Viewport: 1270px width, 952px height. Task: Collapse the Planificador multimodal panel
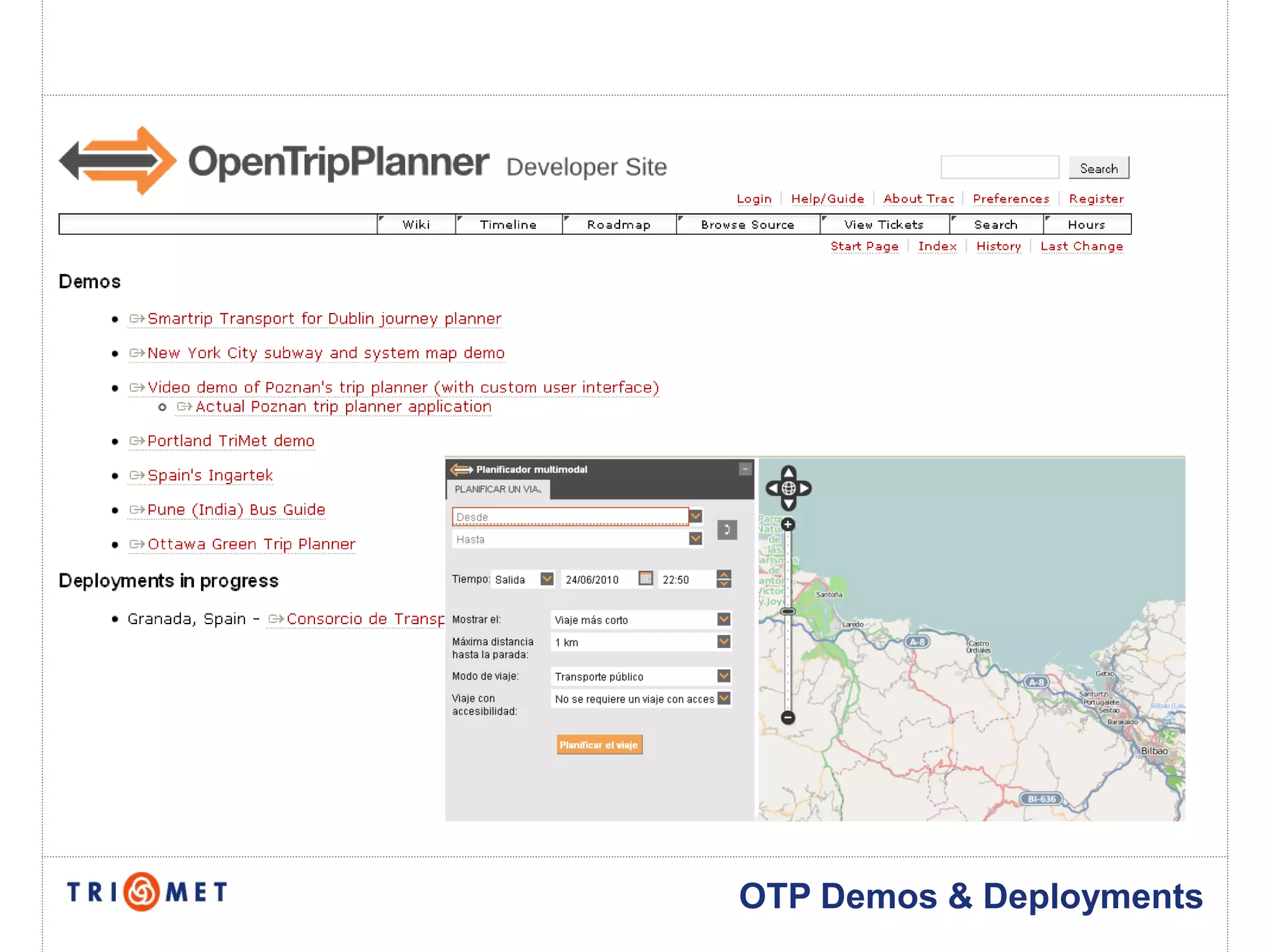[x=745, y=469]
